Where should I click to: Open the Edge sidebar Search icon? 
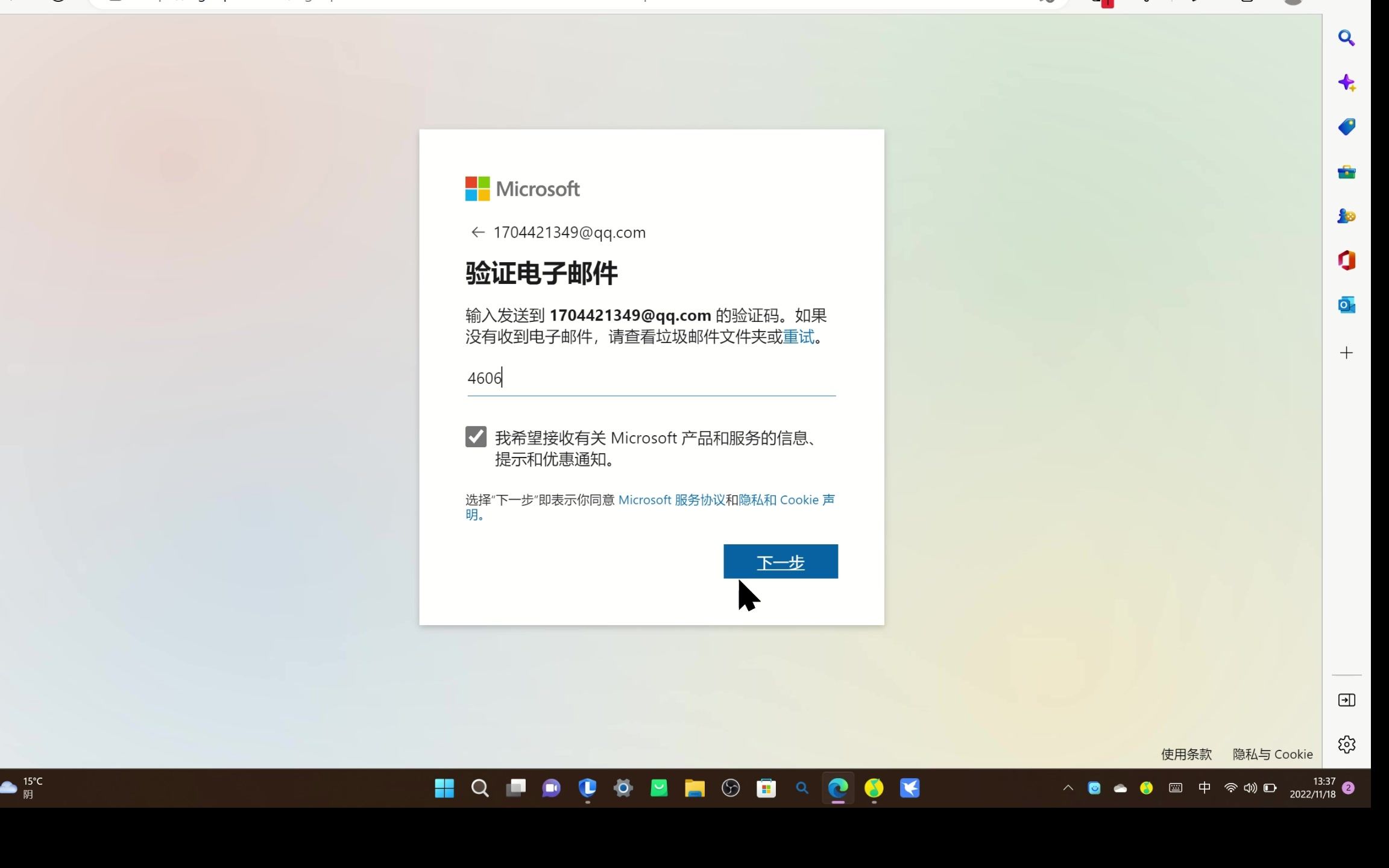[x=1346, y=38]
